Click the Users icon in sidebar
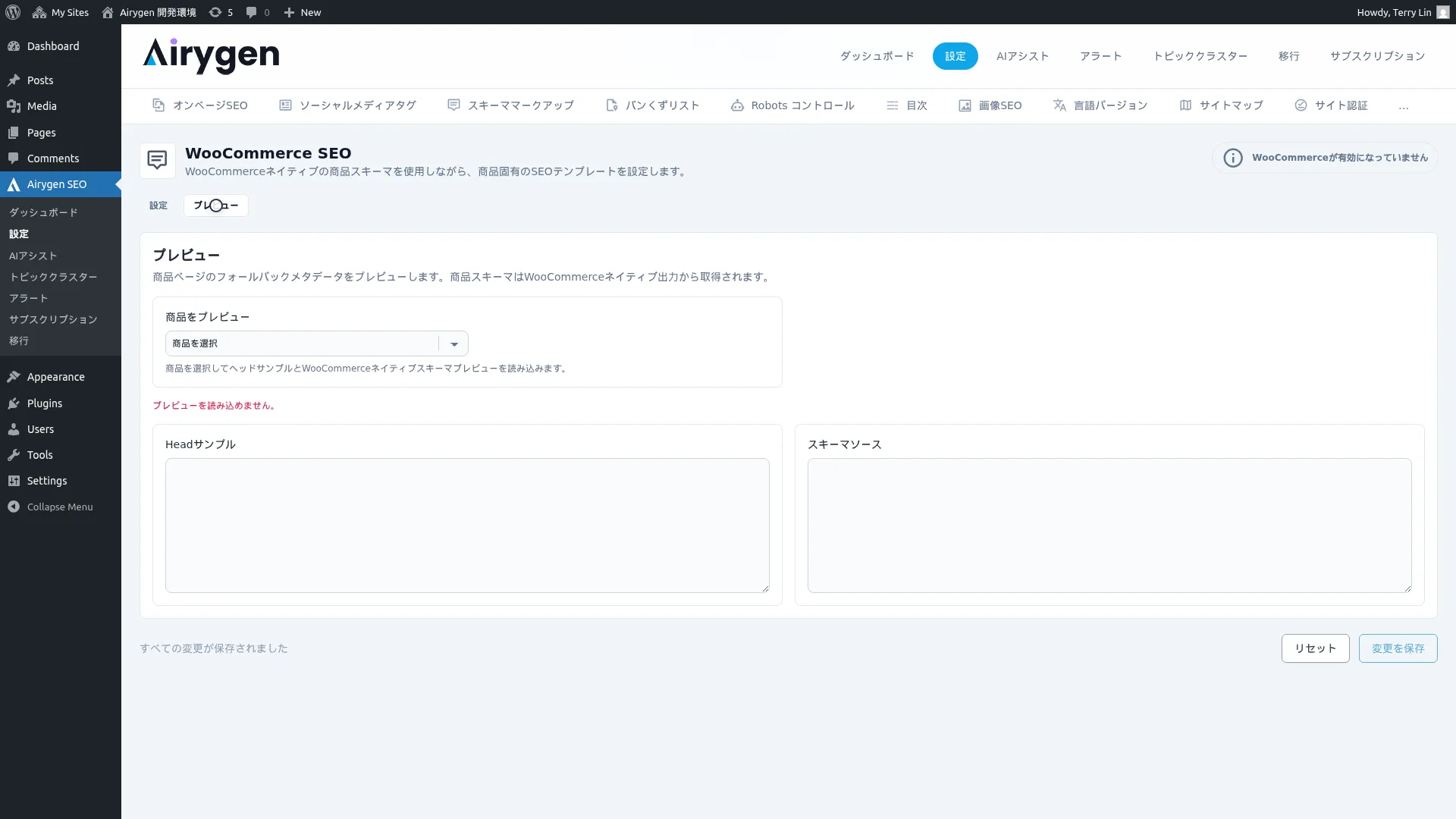1456x819 pixels. pyautogui.click(x=14, y=429)
